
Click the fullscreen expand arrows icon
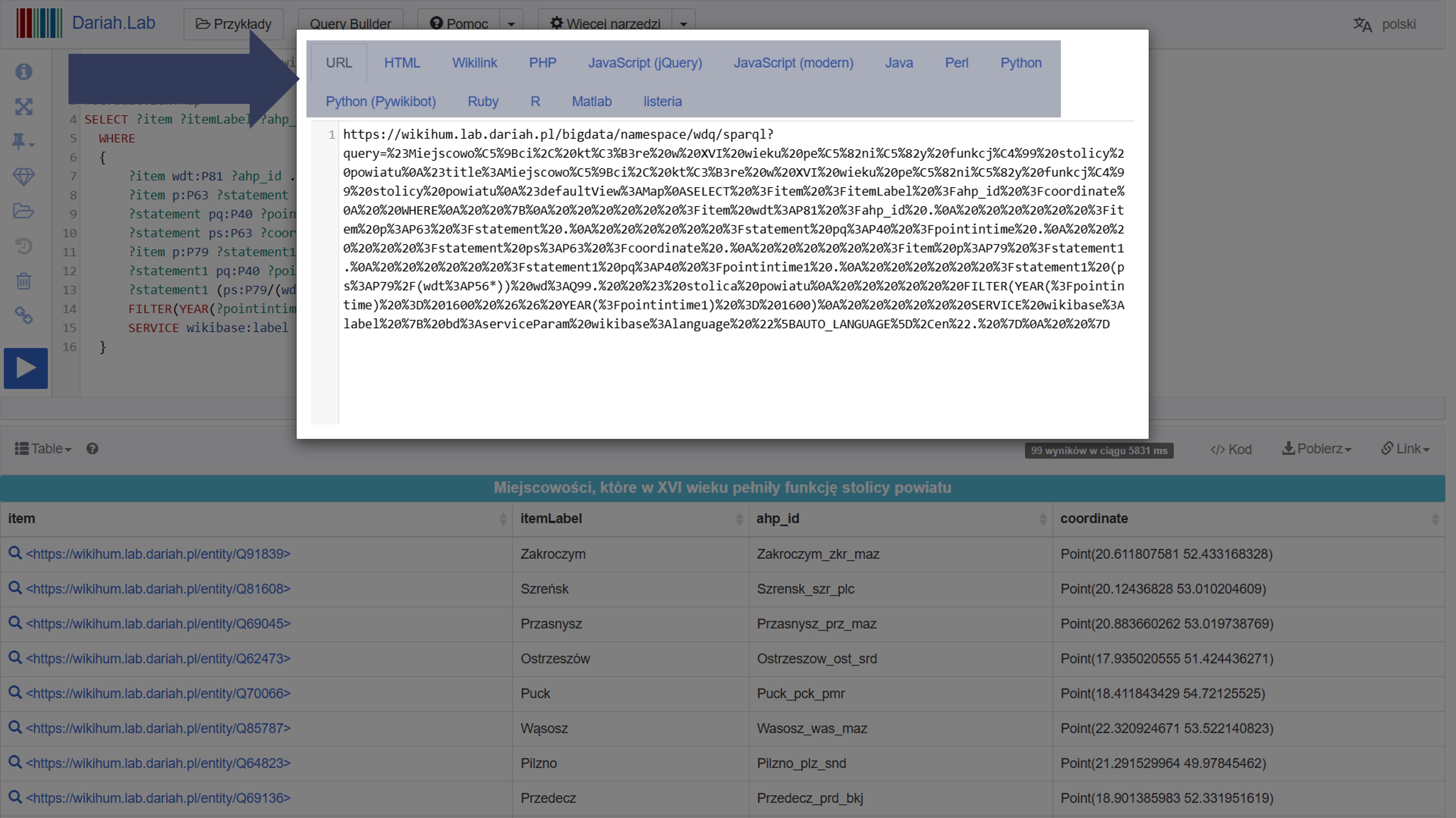click(24, 106)
